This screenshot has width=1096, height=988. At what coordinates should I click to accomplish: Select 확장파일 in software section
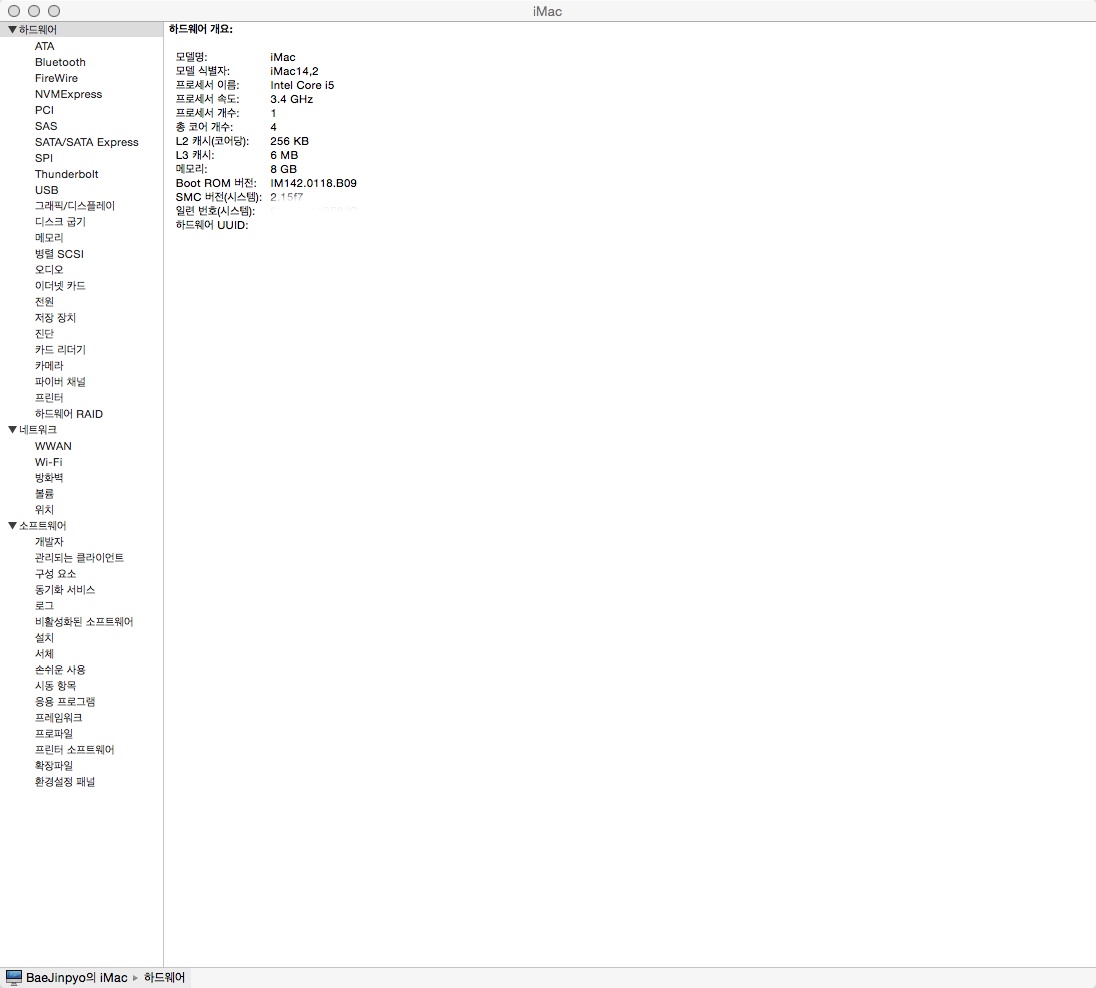click(54, 766)
